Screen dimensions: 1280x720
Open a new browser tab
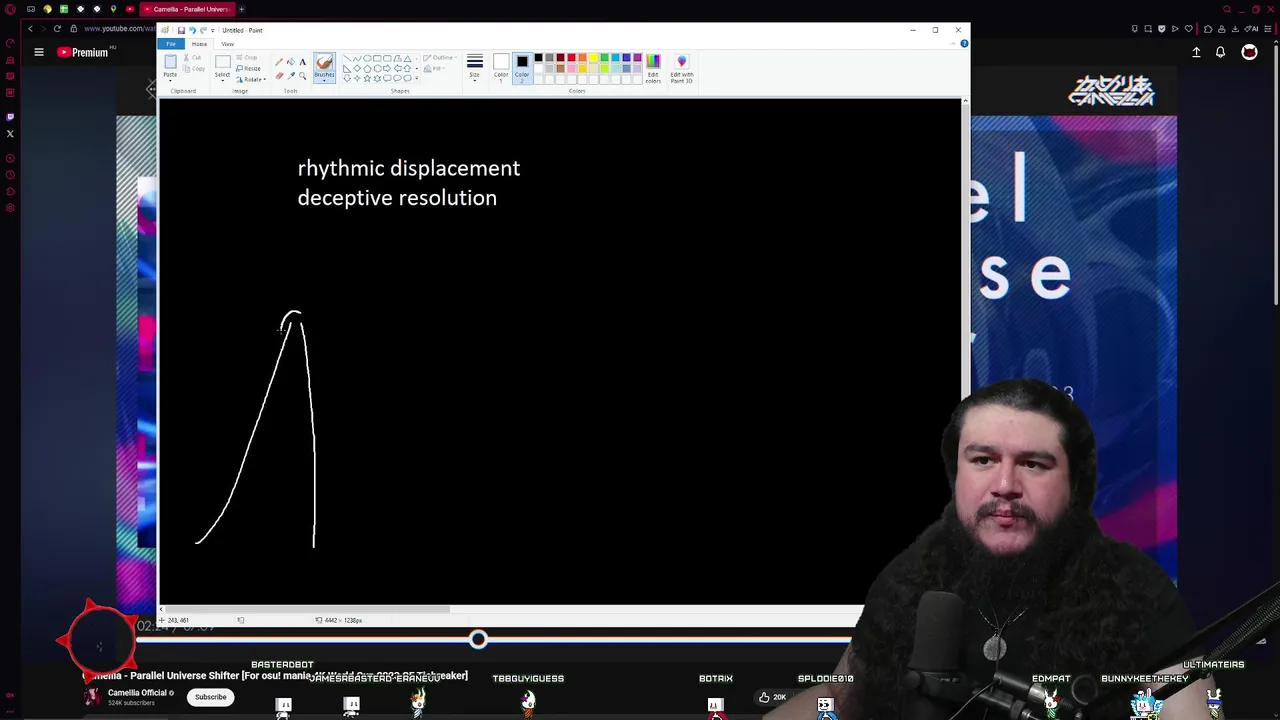pyautogui.click(x=241, y=9)
